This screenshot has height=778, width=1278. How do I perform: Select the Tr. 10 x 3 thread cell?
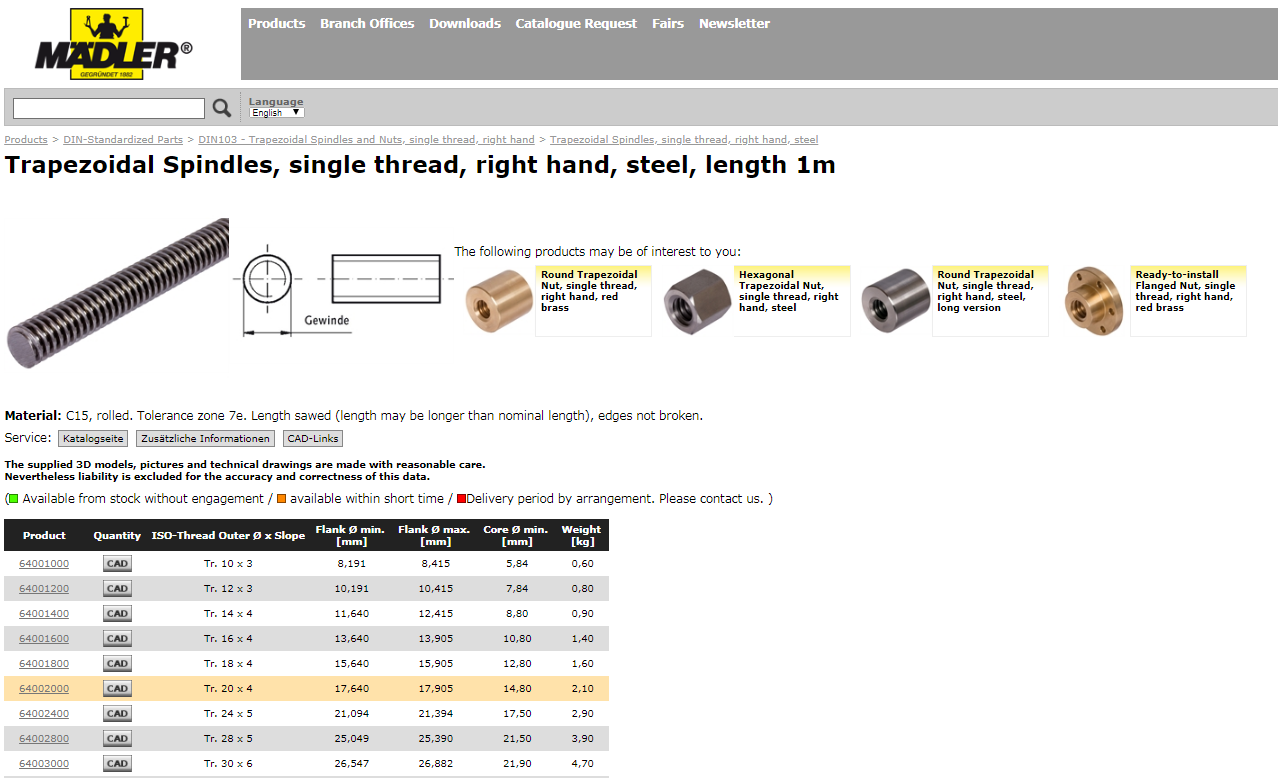(228, 564)
